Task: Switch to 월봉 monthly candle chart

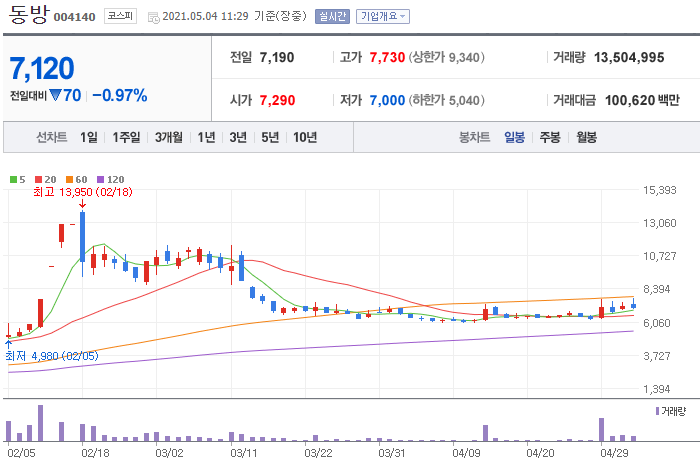Action: pos(586,137)
